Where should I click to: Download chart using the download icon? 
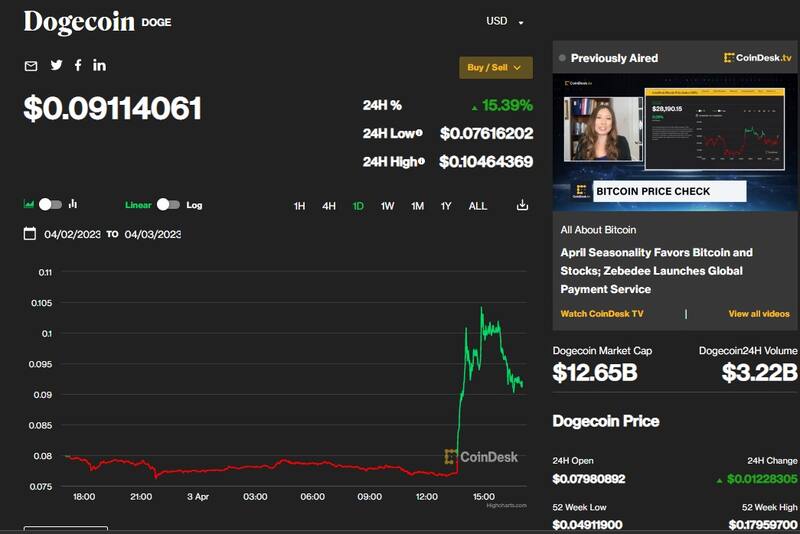pyautogui.click(x=522, y=205)
